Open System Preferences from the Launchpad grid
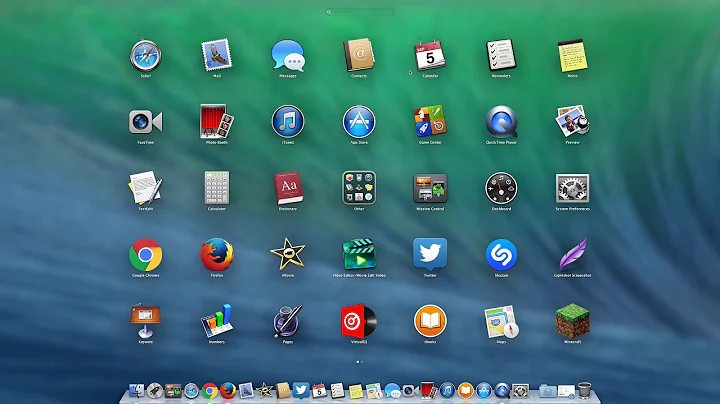Image resolution: width=720 pixels, height=404 pixels. click(573, 188)
